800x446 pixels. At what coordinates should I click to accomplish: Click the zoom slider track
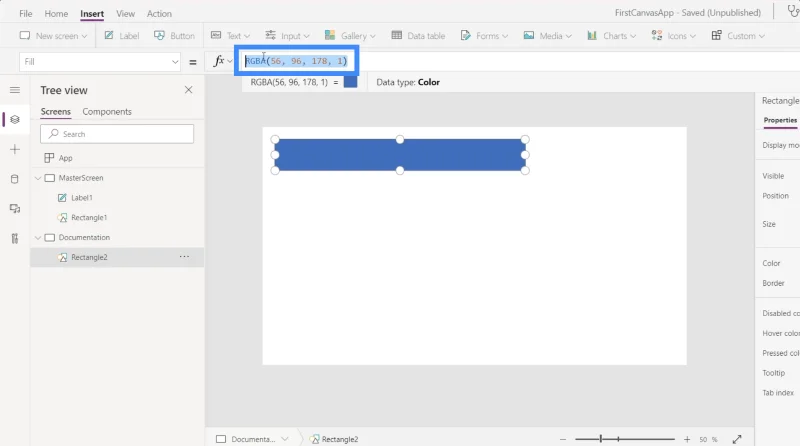(625, 439)
